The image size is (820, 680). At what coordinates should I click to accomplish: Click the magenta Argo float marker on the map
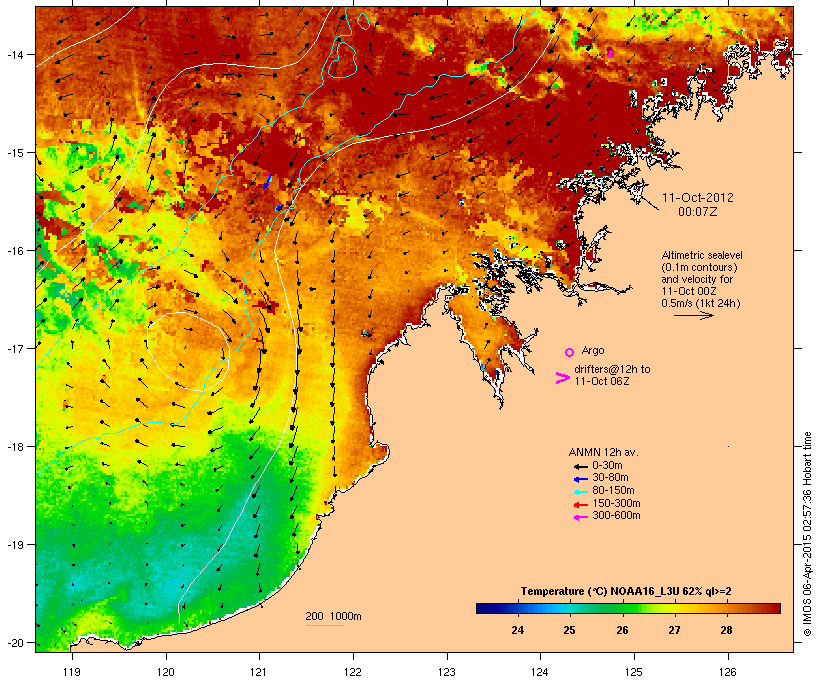[x=610, y=53]
